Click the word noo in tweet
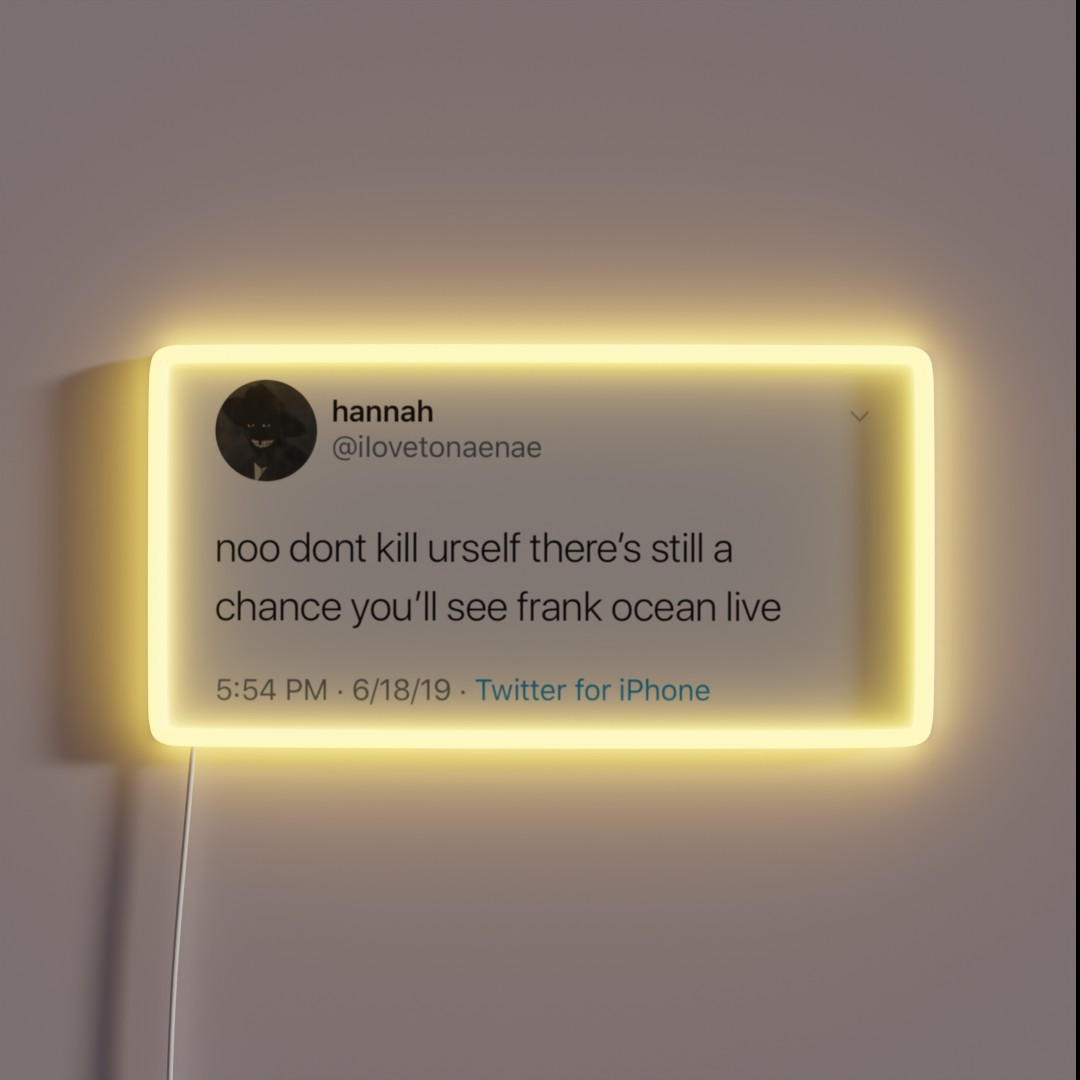The height and width of the screenshot is (1080, 1080). click(247, 551)
